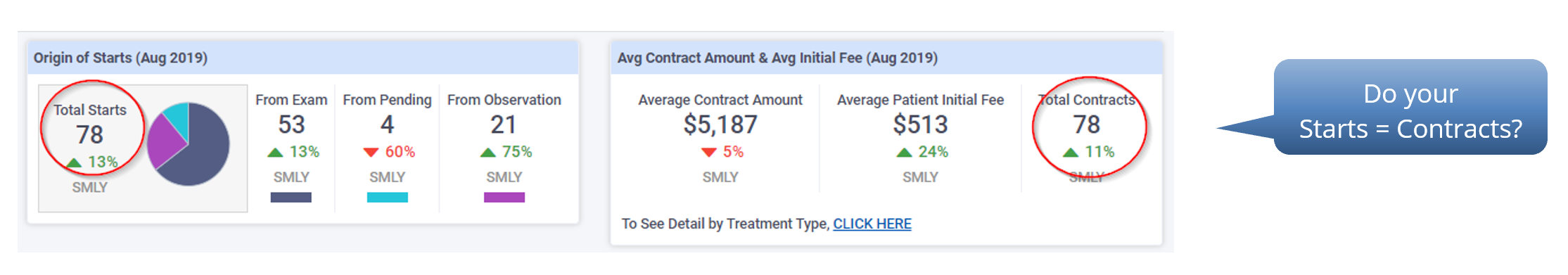Click the red down arrow beside 60%
The image size is (1568, 275).
371,152
